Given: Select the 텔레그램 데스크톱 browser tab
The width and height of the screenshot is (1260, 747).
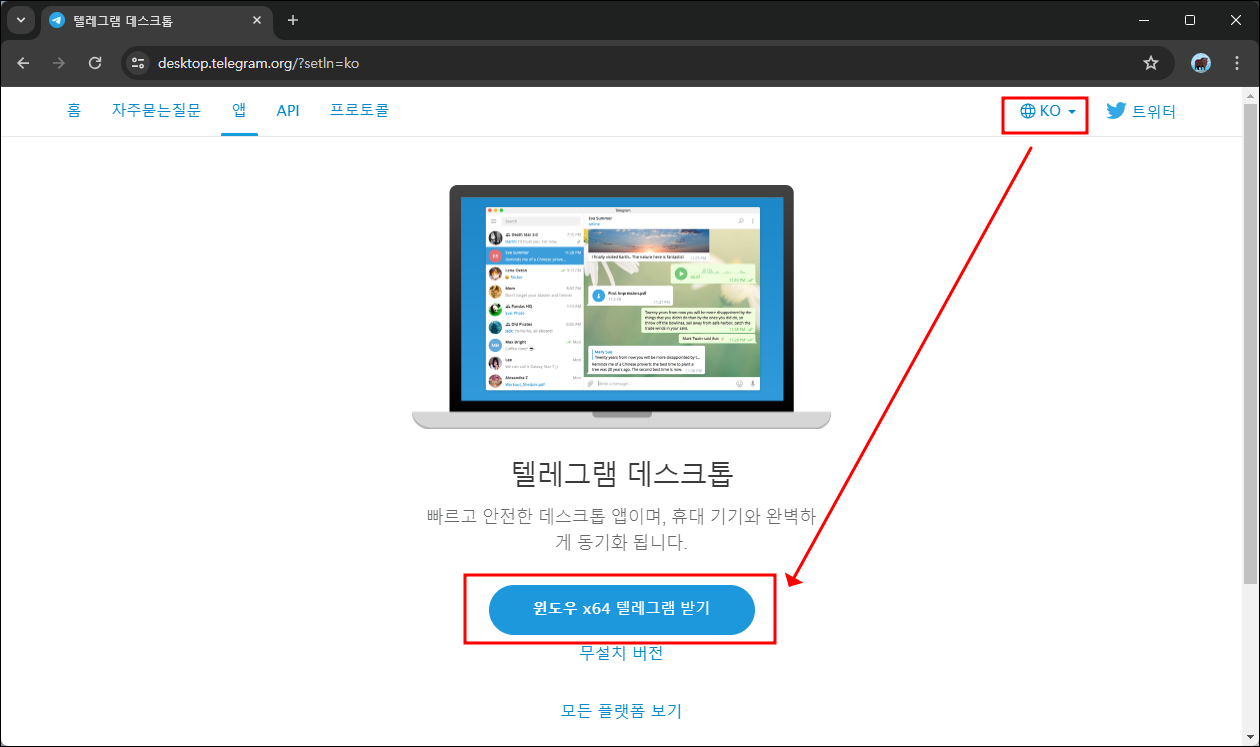Looking at the screenshot, I should point(156,20).
